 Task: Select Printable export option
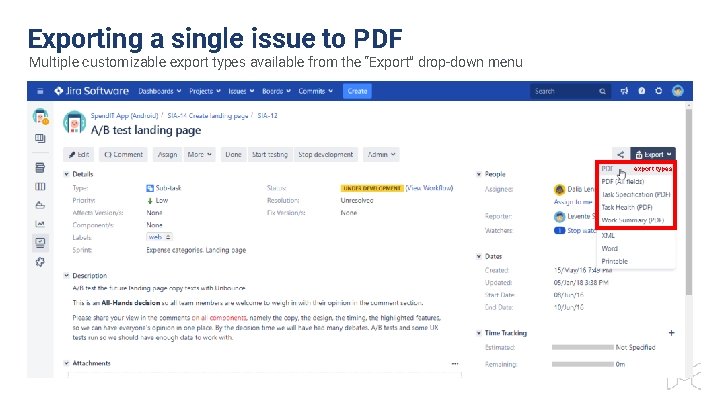point(636,261)
